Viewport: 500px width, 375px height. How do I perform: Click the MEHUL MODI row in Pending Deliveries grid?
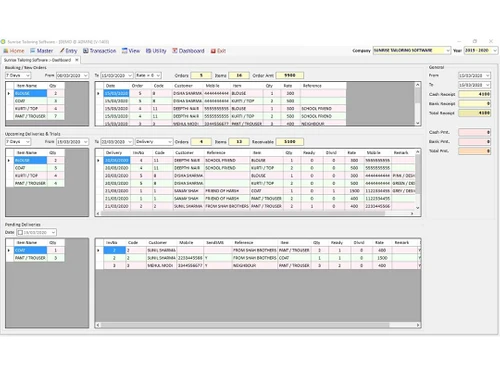[x=258, y=266]
